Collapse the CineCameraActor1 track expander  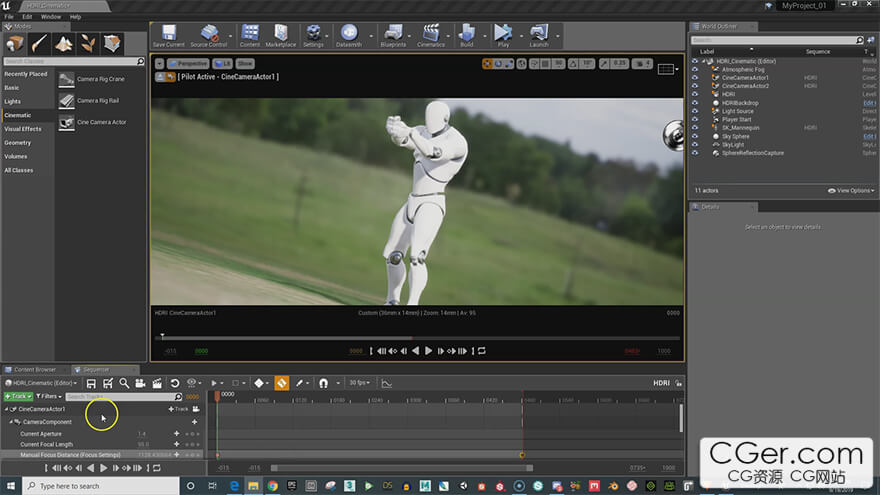tap(7, 409)
